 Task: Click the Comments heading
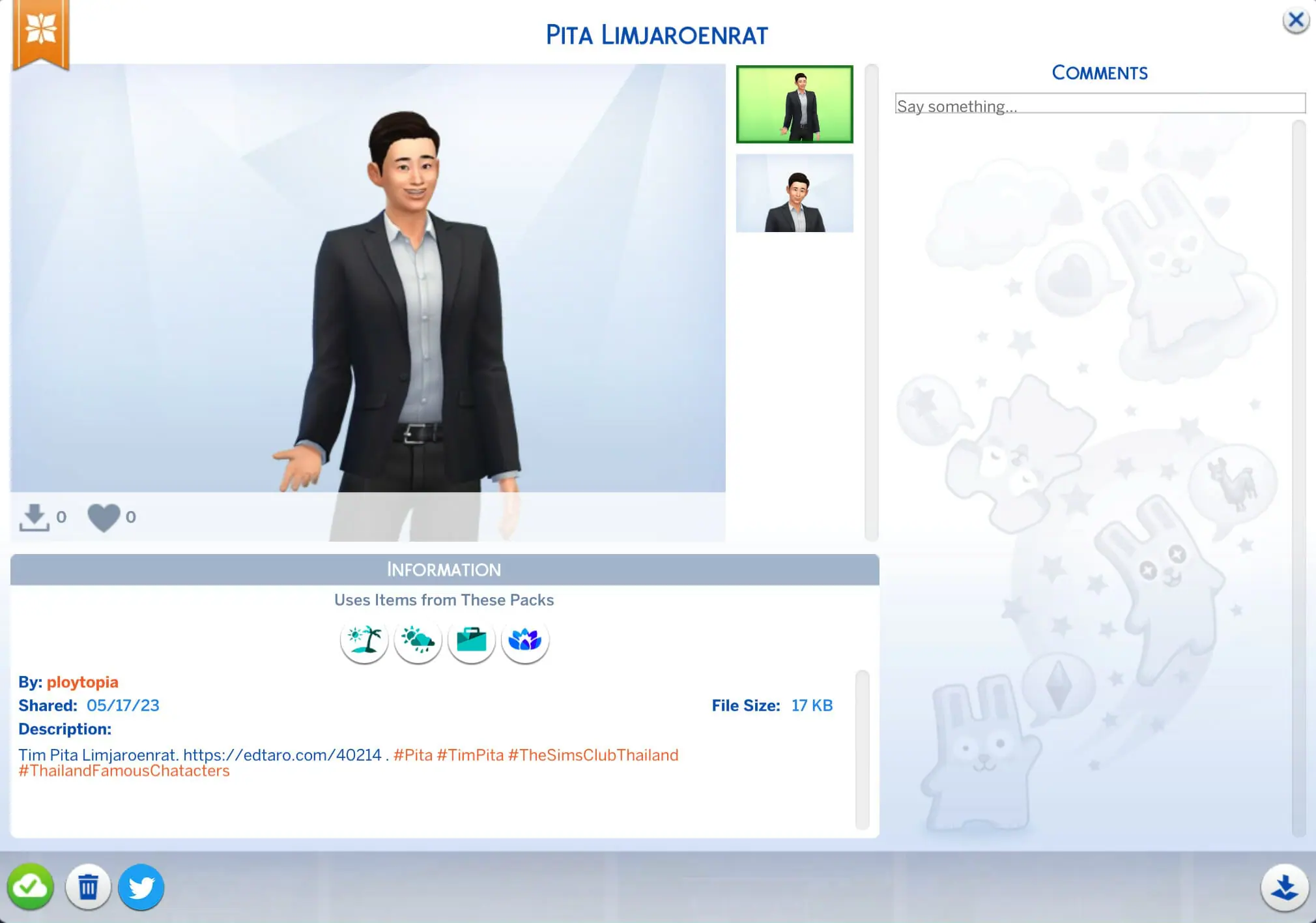point(1100,72)
